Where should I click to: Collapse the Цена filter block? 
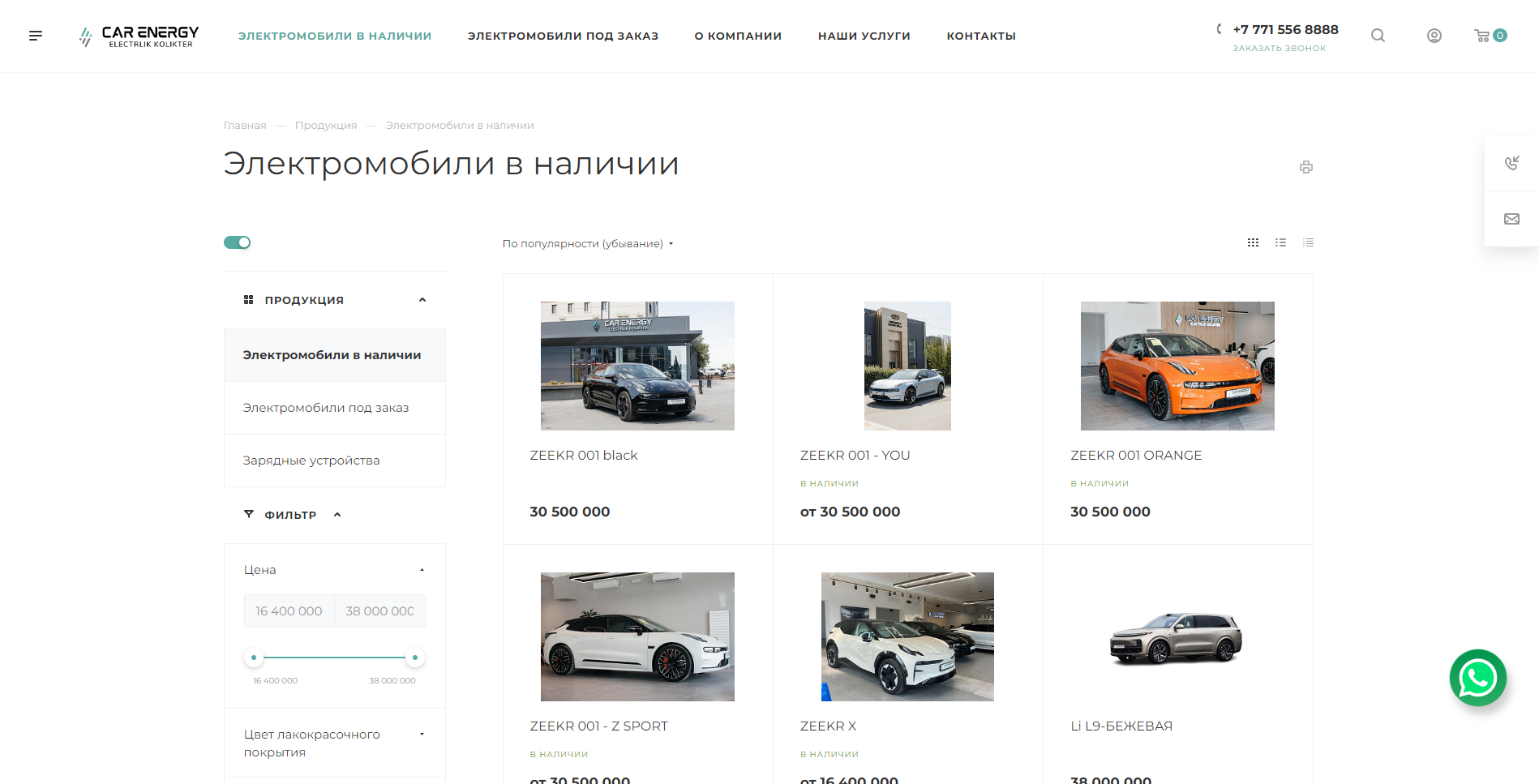[x=422, y=570]
